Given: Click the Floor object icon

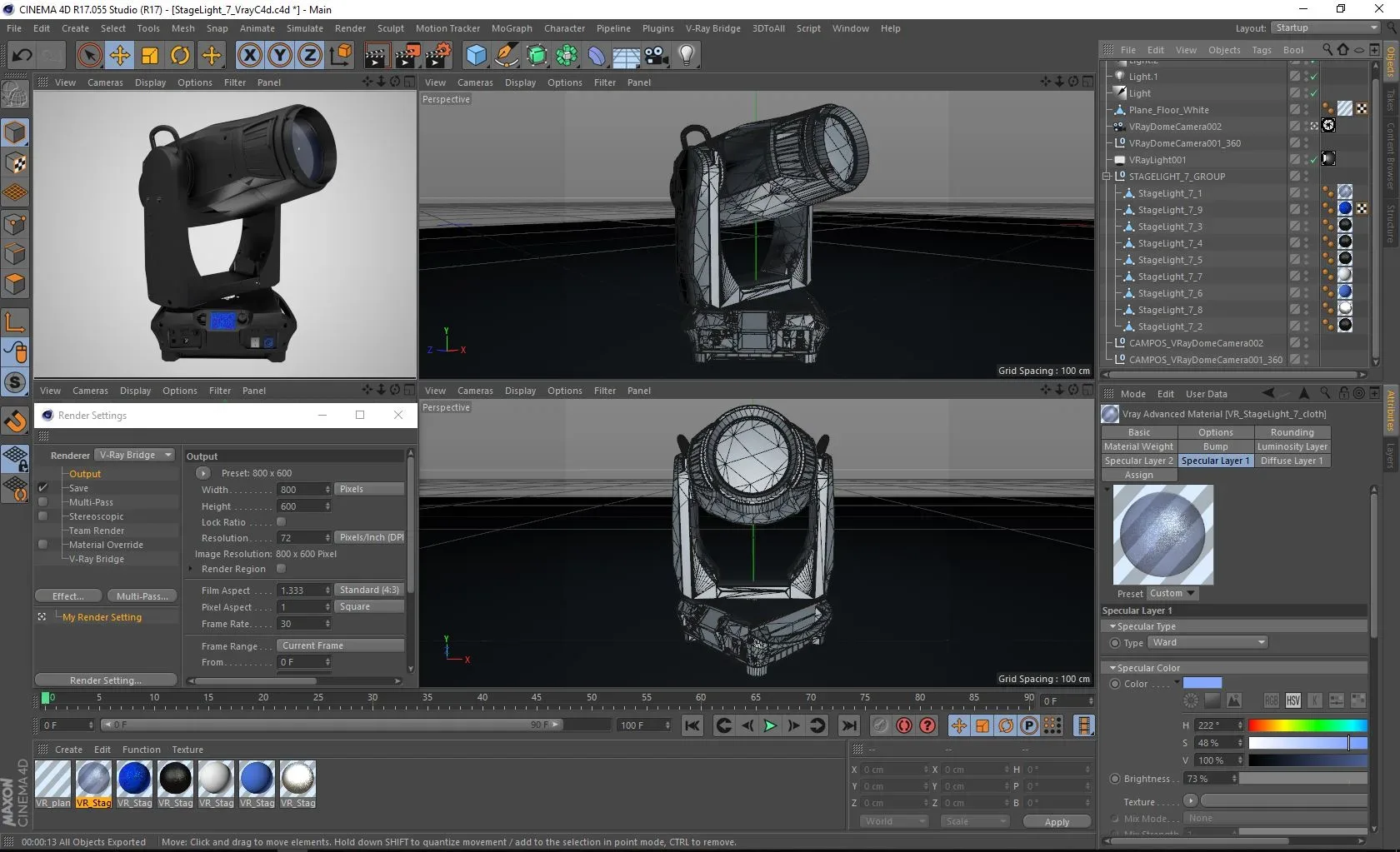Looking at the screenshot, I should pos(626,56).
